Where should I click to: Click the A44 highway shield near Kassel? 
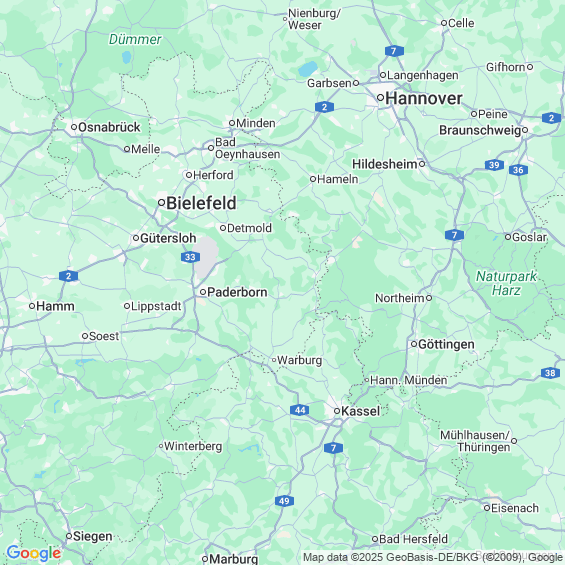(300, 410)
